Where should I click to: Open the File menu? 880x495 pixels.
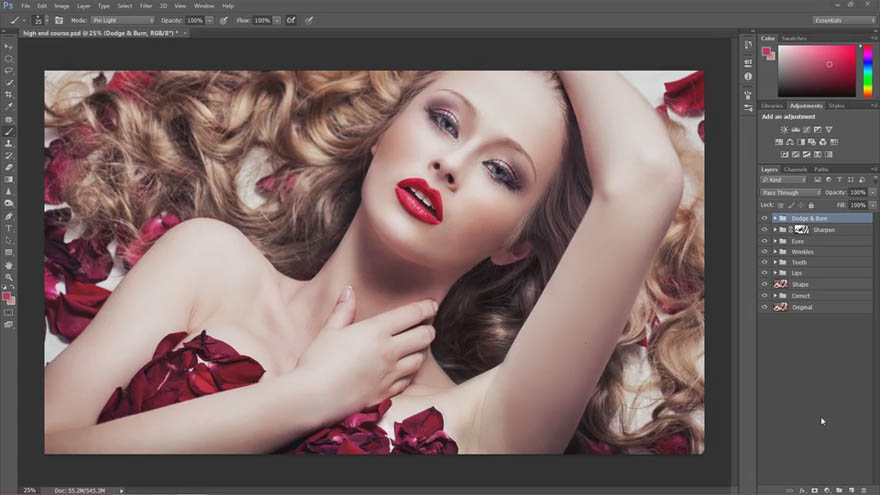[x=25, y=6]
